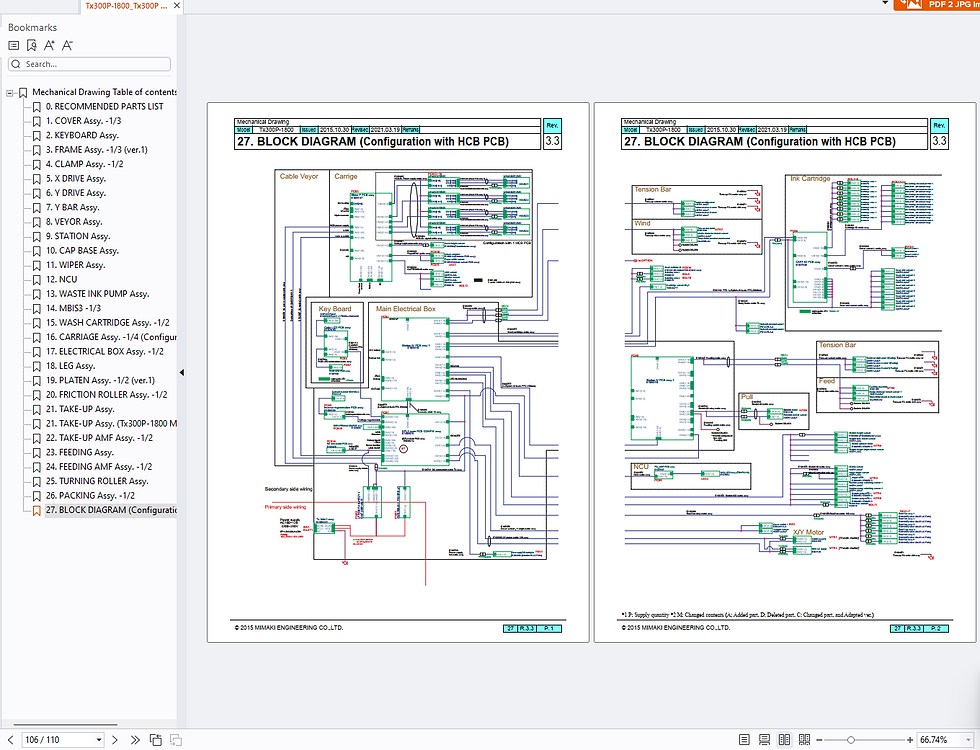Click the current bookmark locator icon
The height and width of the screenshot is (750, 980).
(x=32, y=45)
